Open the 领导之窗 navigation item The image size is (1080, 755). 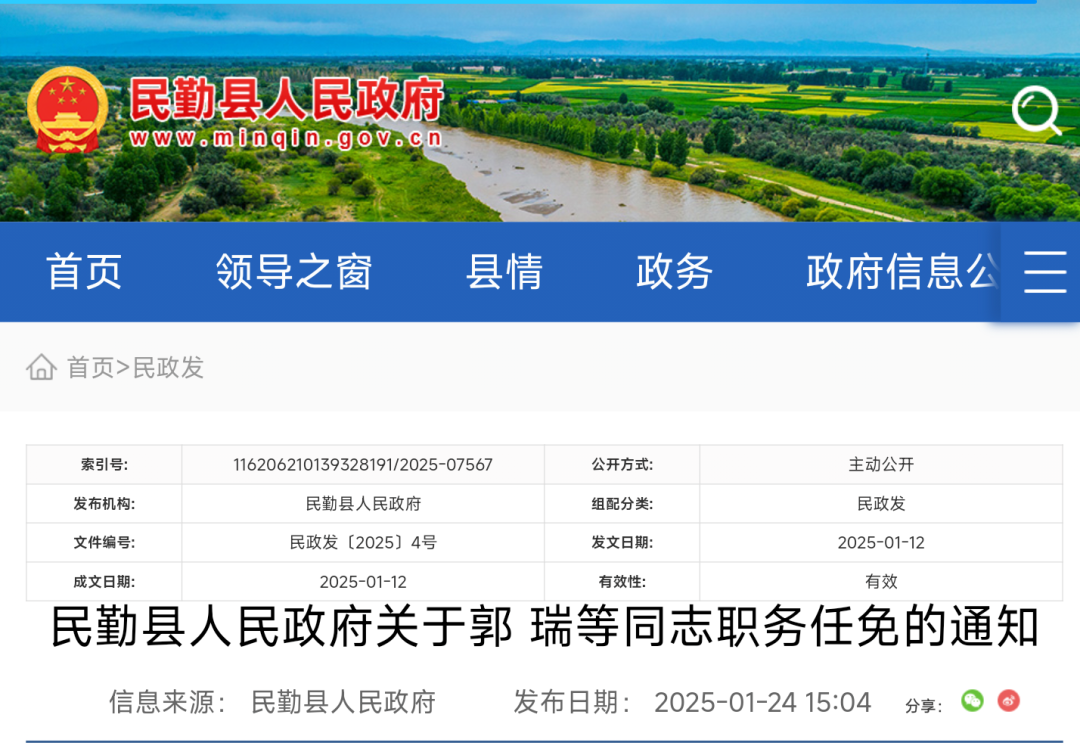[x=294, y=271]
